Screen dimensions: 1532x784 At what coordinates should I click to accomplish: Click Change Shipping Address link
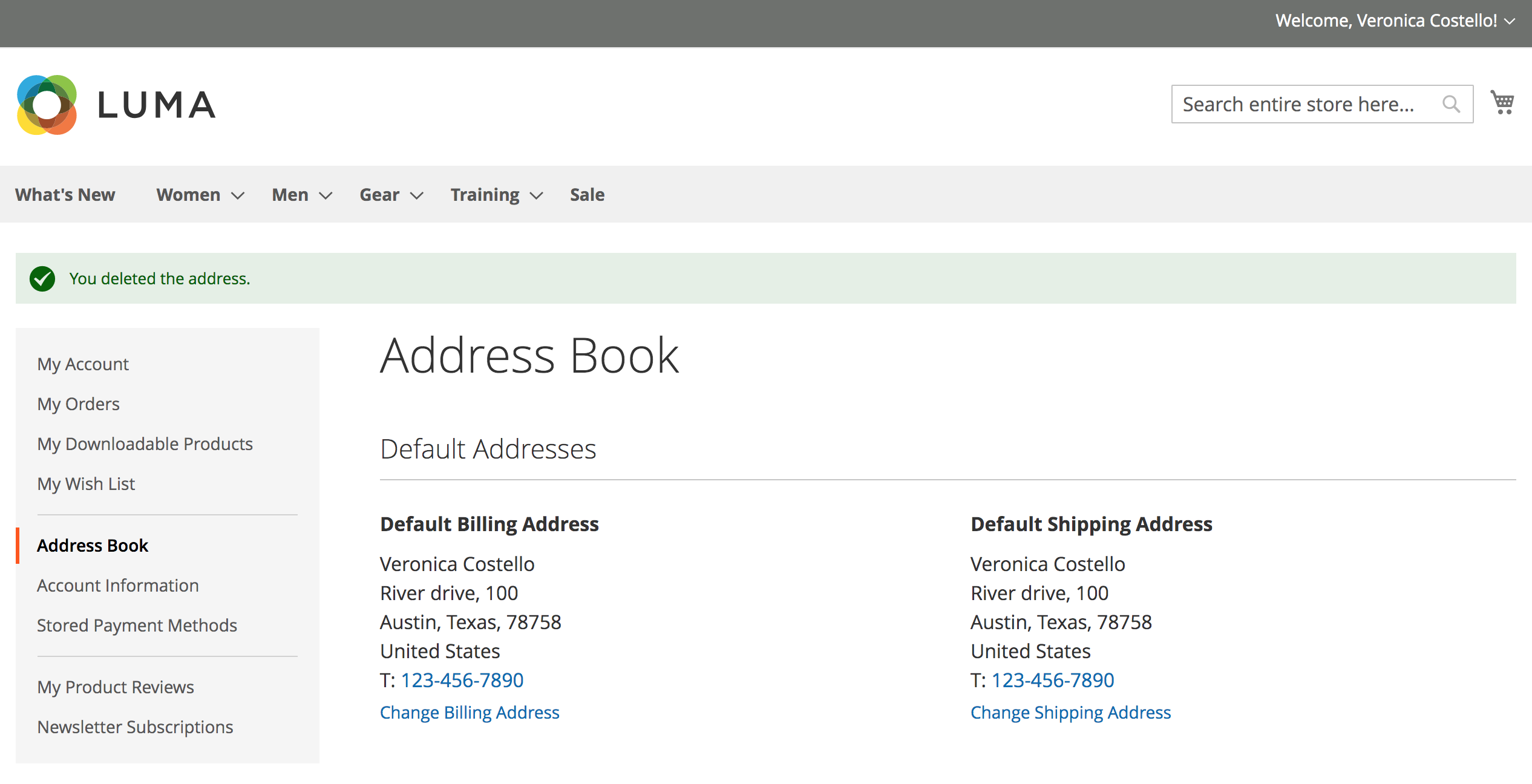tap(1071, 713)
